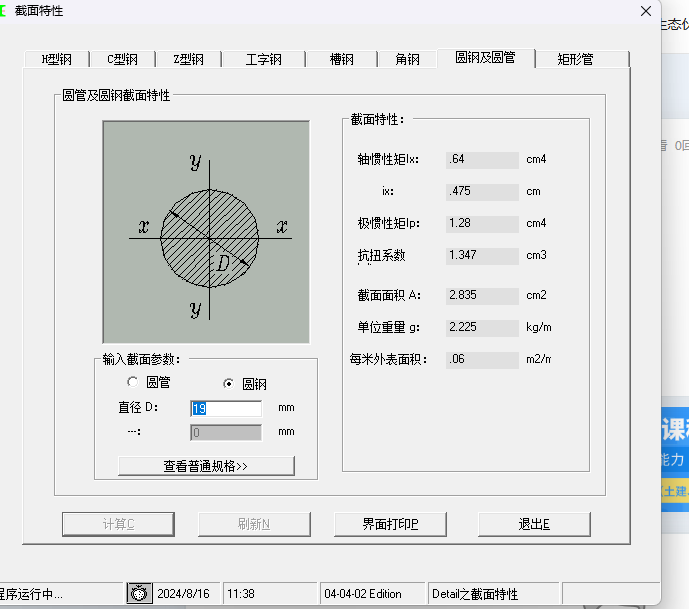Viewport: 689px width, 609px height.
Task: Click the date 2024/8/16 in status bar
Action: [x=183, y=594]
